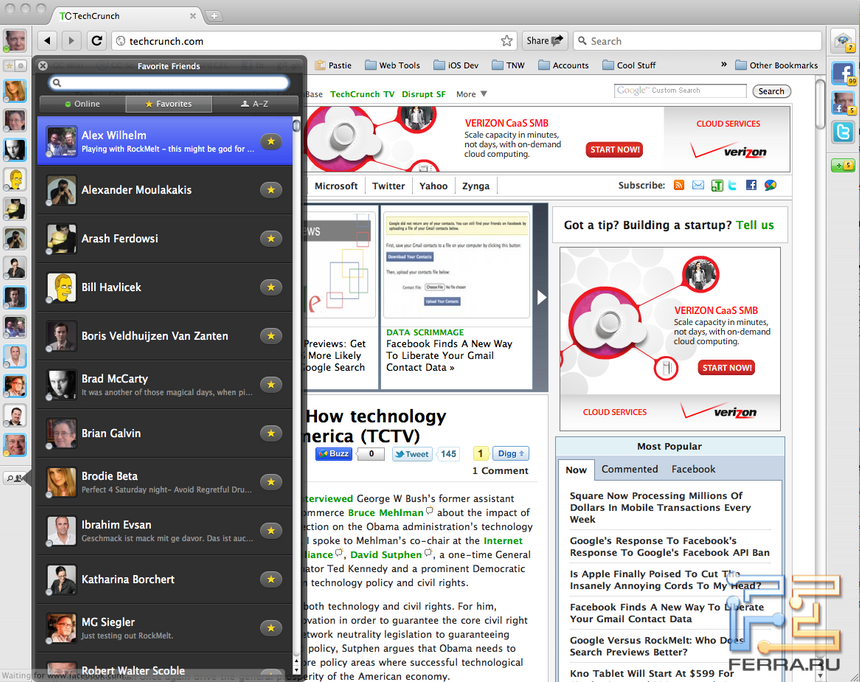The height and width of the screenshot is (682, 860).
Task: Open a new tab with the plus button
Action: click(214, 16)
